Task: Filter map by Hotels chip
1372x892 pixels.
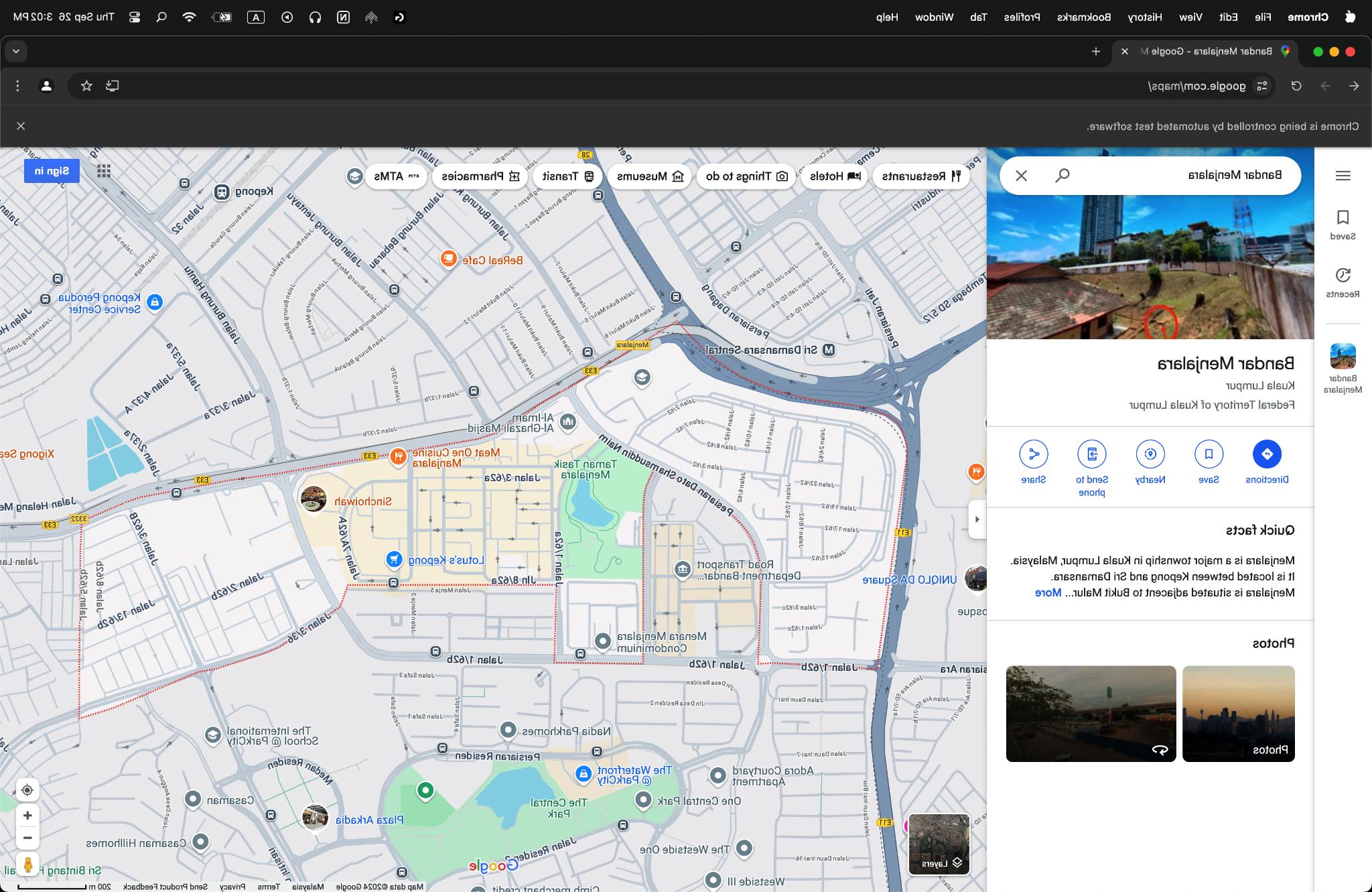Action: point(835,176)
